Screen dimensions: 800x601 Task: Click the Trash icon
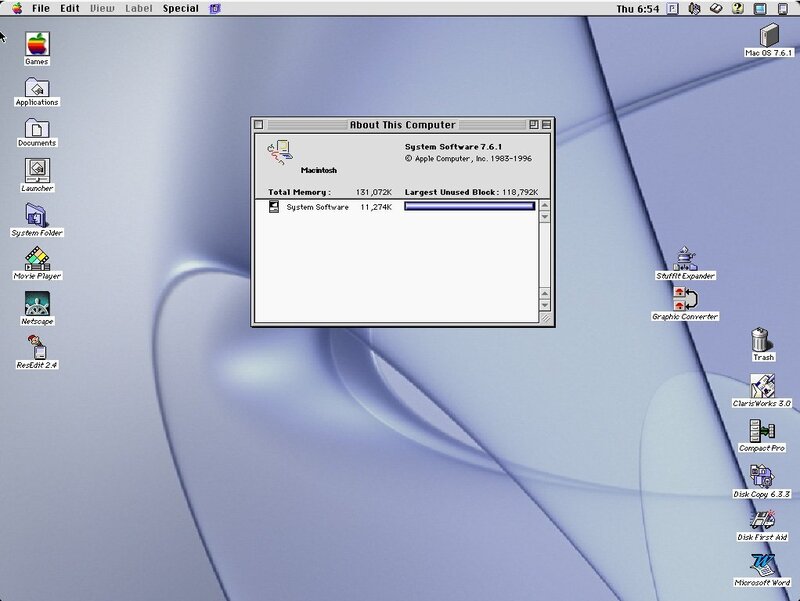[763, 339]
